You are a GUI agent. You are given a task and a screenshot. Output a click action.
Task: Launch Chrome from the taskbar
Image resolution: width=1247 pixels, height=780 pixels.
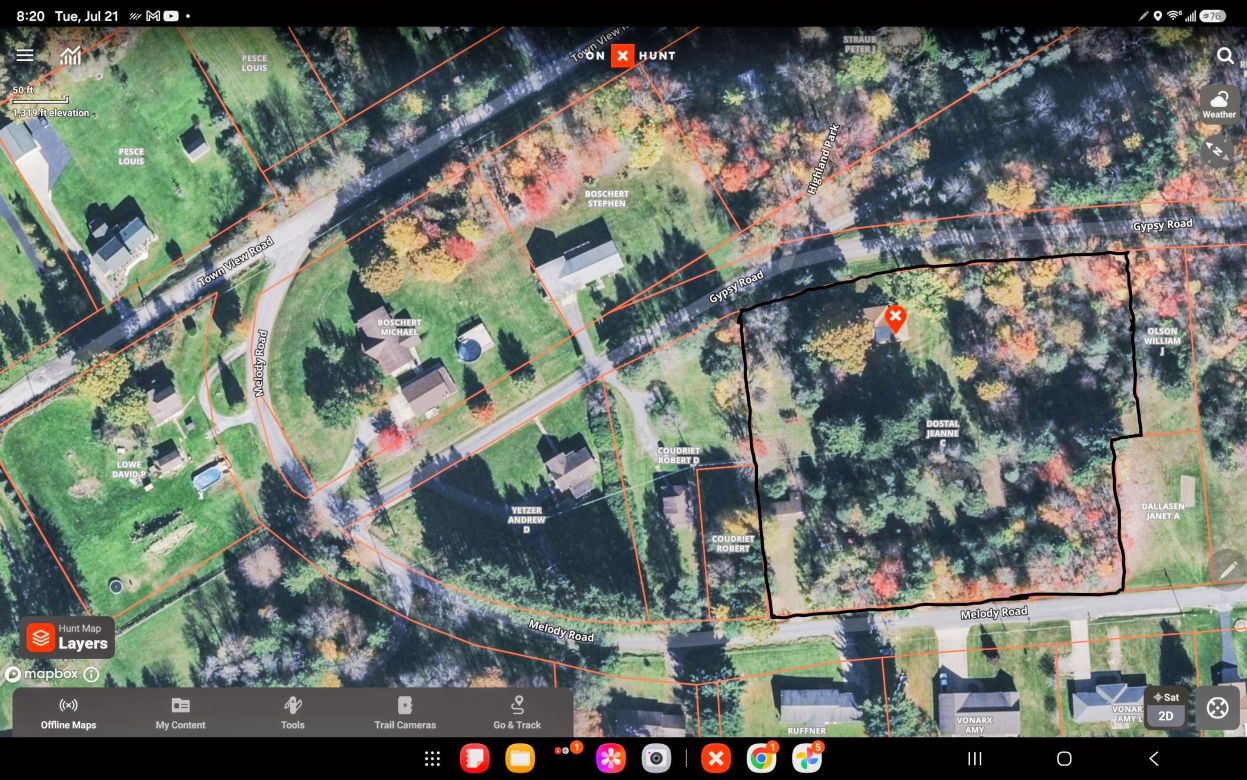click(x=761, y=759)
